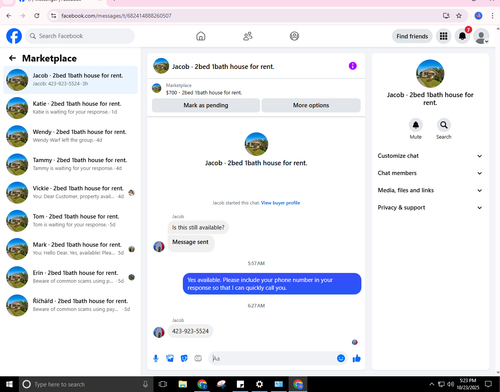Expand Customize chat section
This screenshot has height=392, width=500.
[430, 156]
